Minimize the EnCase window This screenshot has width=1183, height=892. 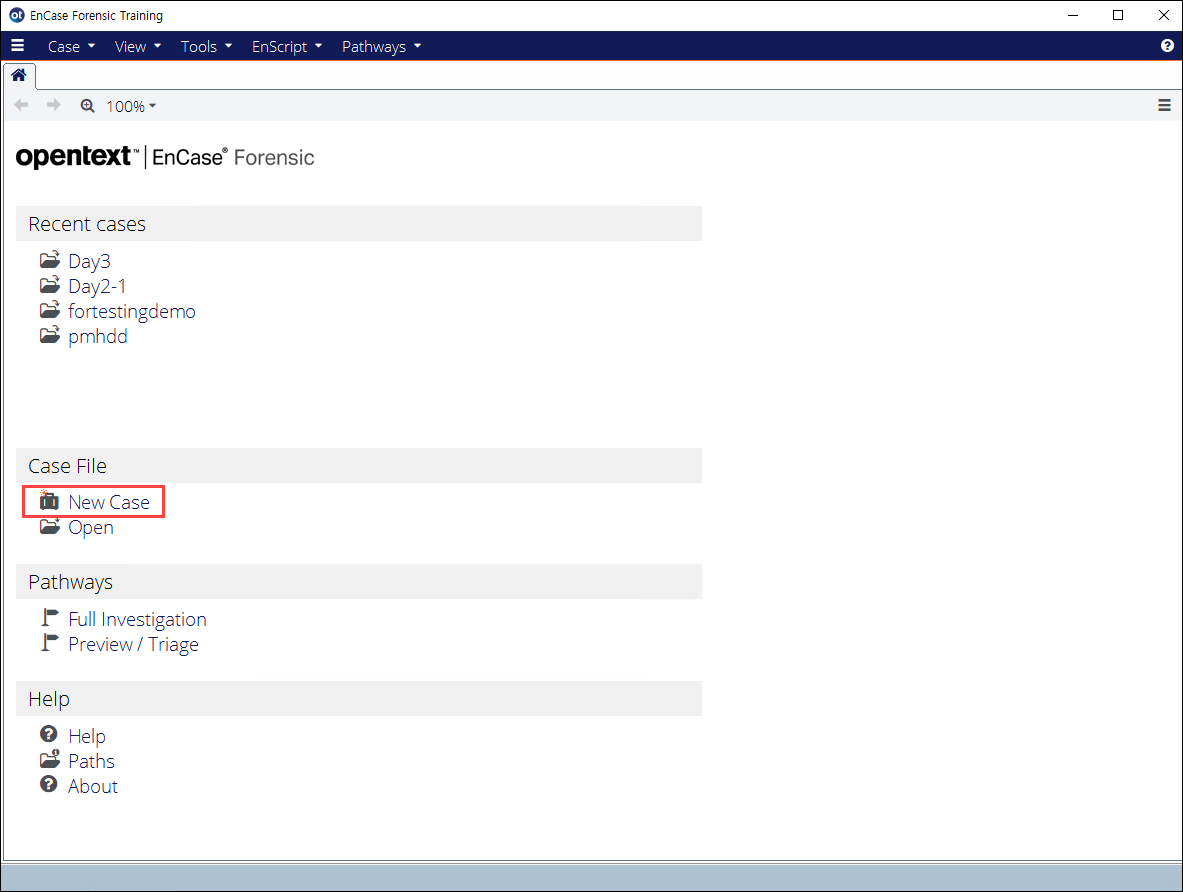[x=1073, y=15]
